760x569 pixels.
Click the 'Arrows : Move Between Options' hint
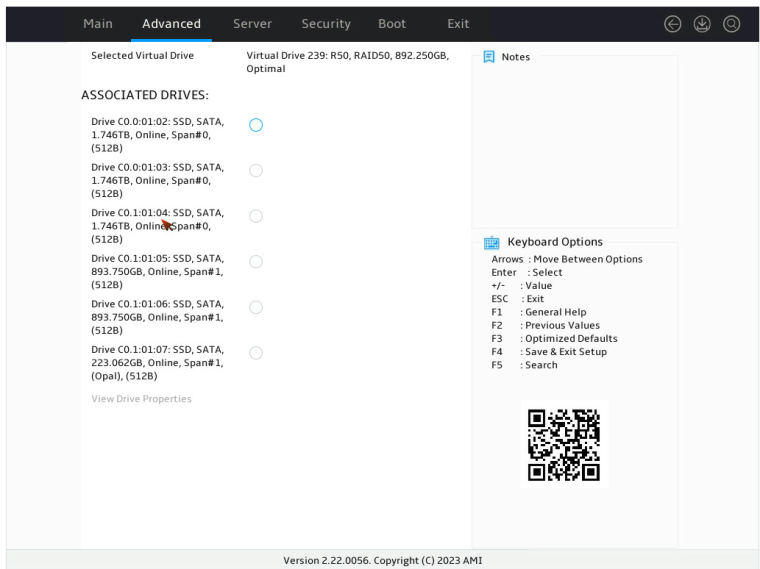[x=567, y=259]
